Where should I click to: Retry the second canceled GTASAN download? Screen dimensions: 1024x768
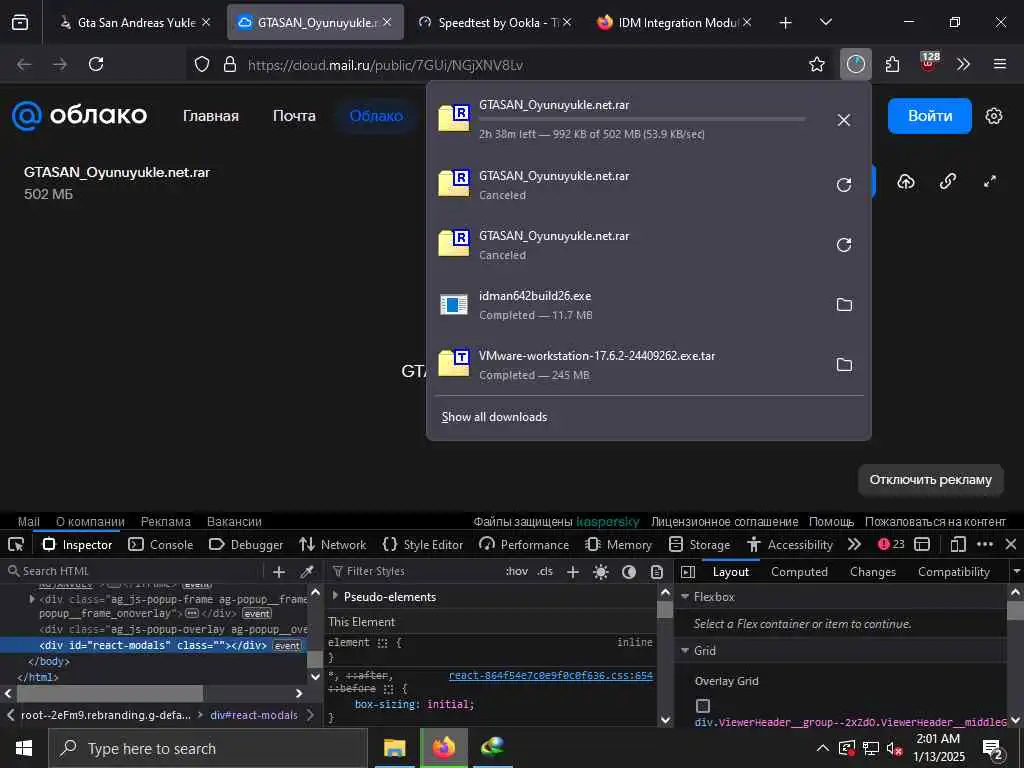pyautogui.click(x=844, y=245)
